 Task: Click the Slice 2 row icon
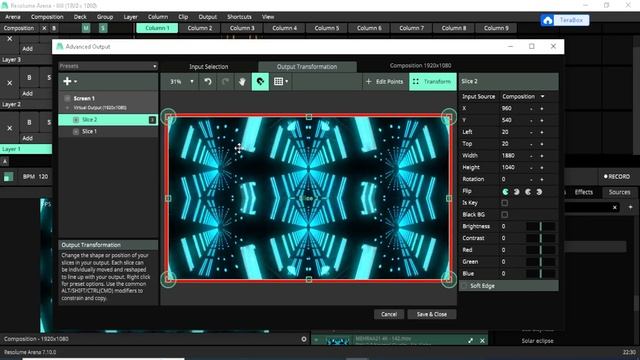(76, 120)
